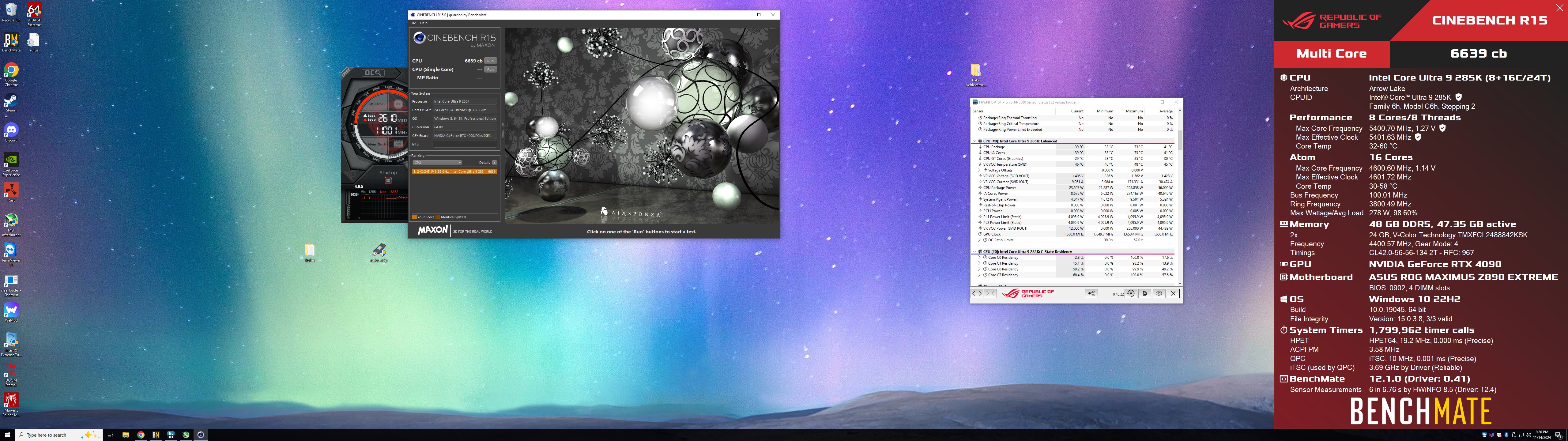
Task: Click the MAXON logo at Cinebench bottom
Action: coord(432,230)
